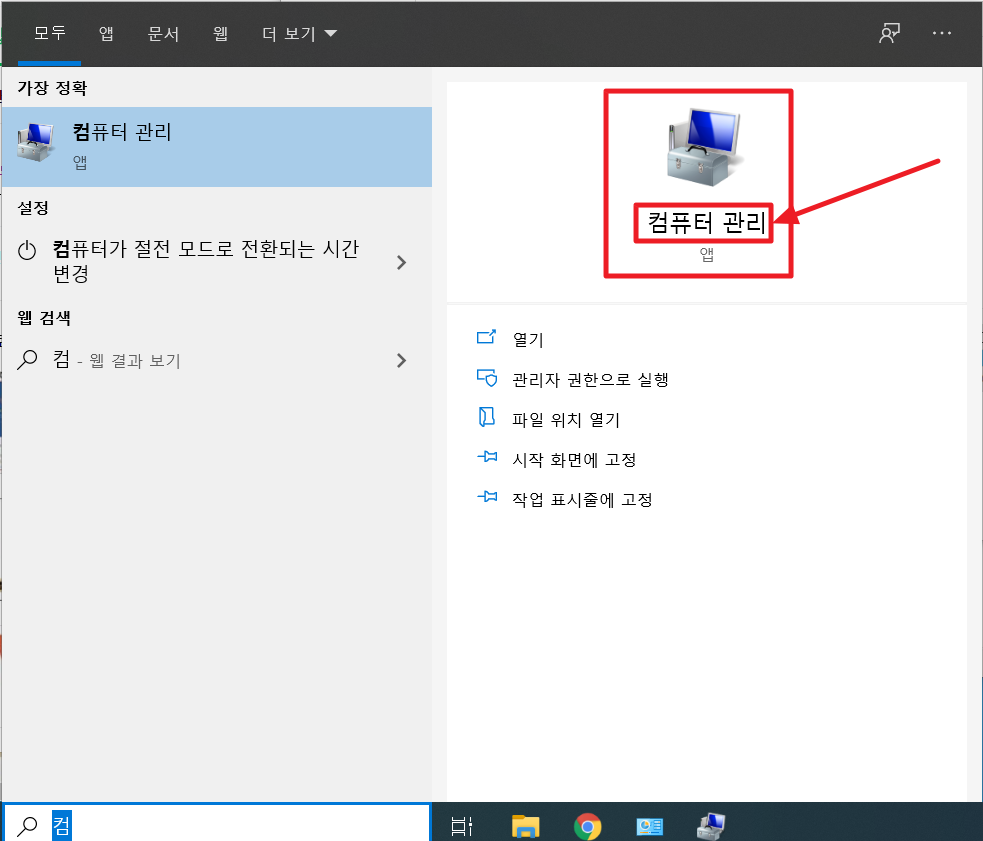Select the 웹 tab
This screenshot has height=841, width=983.
[220, 33]
